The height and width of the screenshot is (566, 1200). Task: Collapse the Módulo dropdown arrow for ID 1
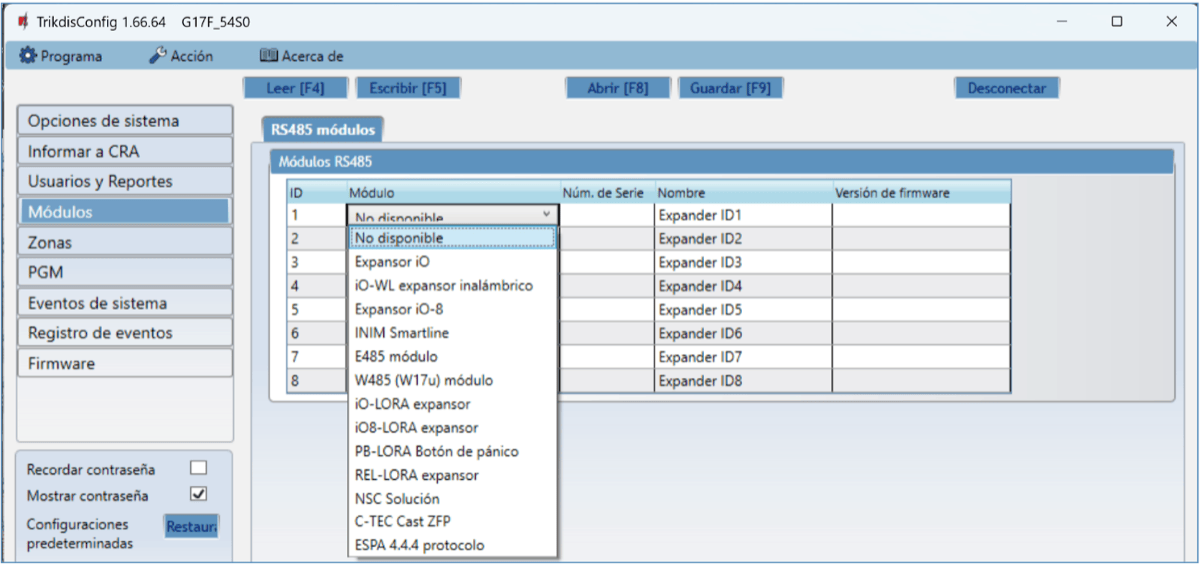(x=546, y=214)
